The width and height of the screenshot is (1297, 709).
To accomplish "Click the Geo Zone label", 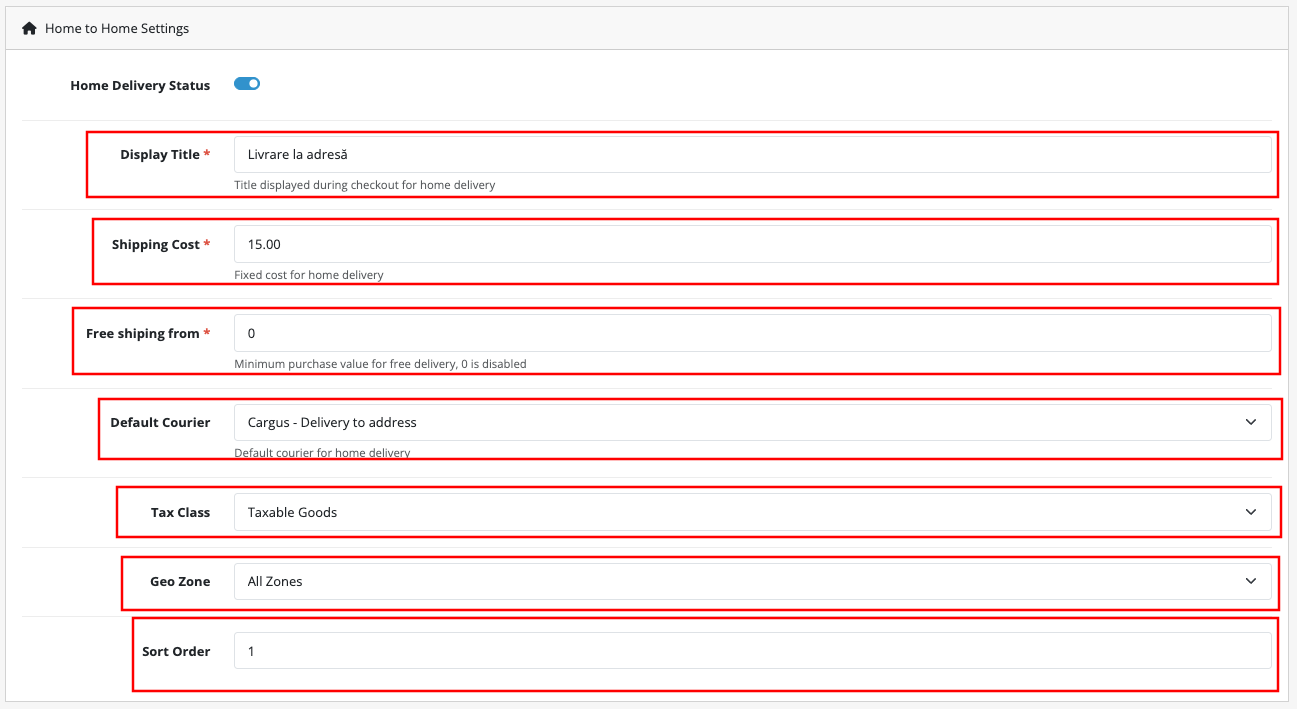I will [x=180, y=581].
